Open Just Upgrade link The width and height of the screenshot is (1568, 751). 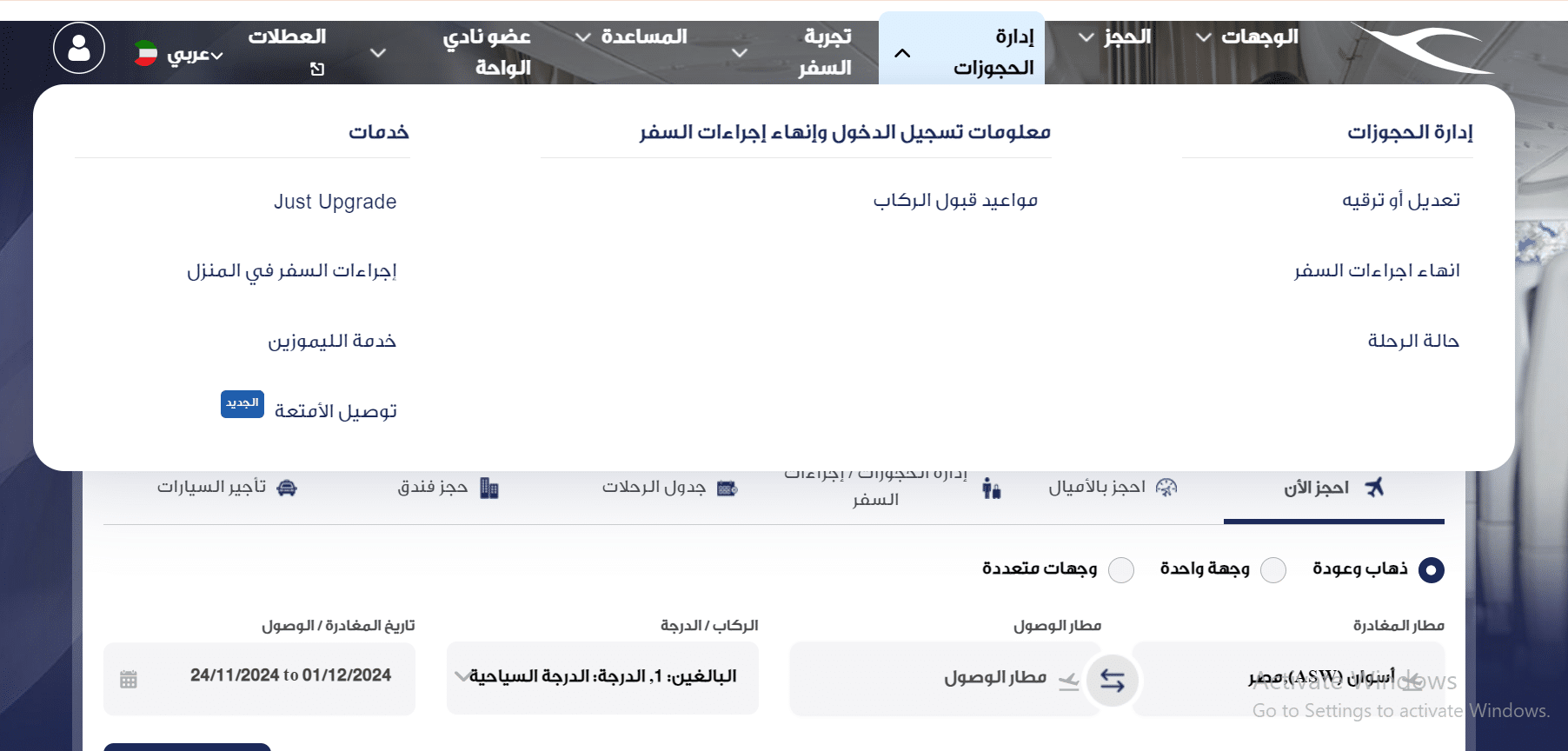tap(335, 202)
